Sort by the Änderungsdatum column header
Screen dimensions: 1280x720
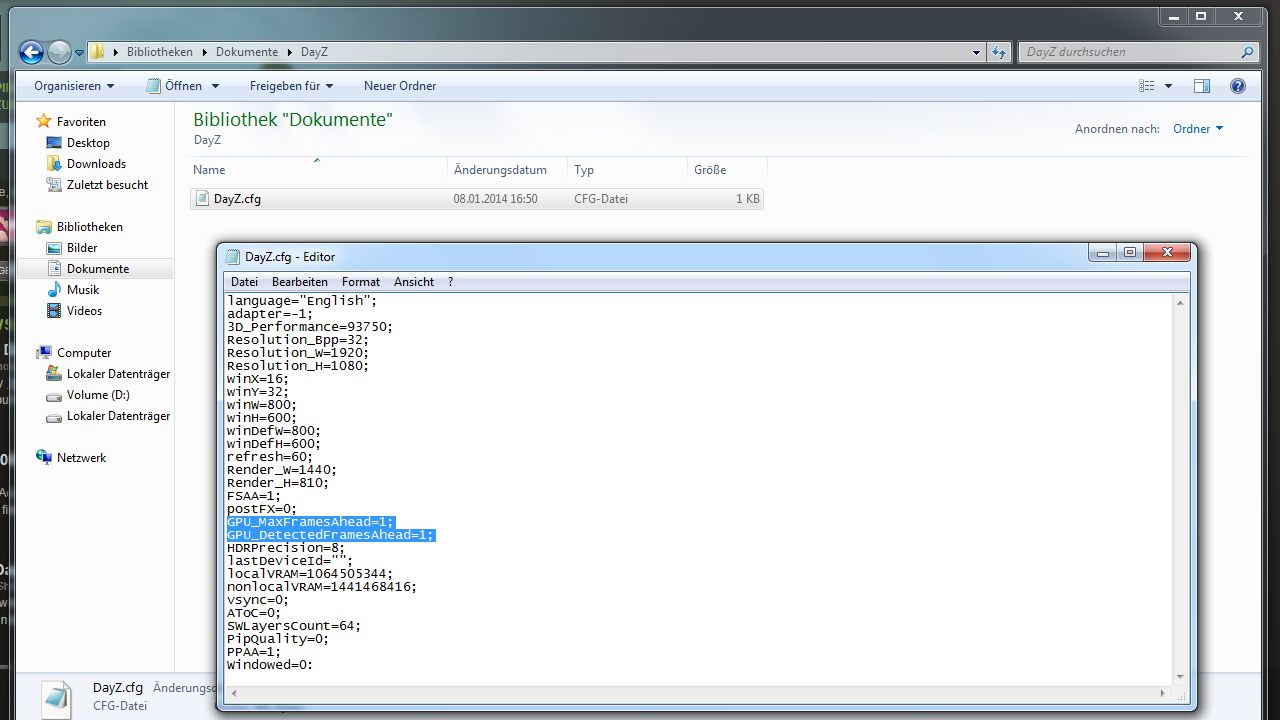coord(508,170)
